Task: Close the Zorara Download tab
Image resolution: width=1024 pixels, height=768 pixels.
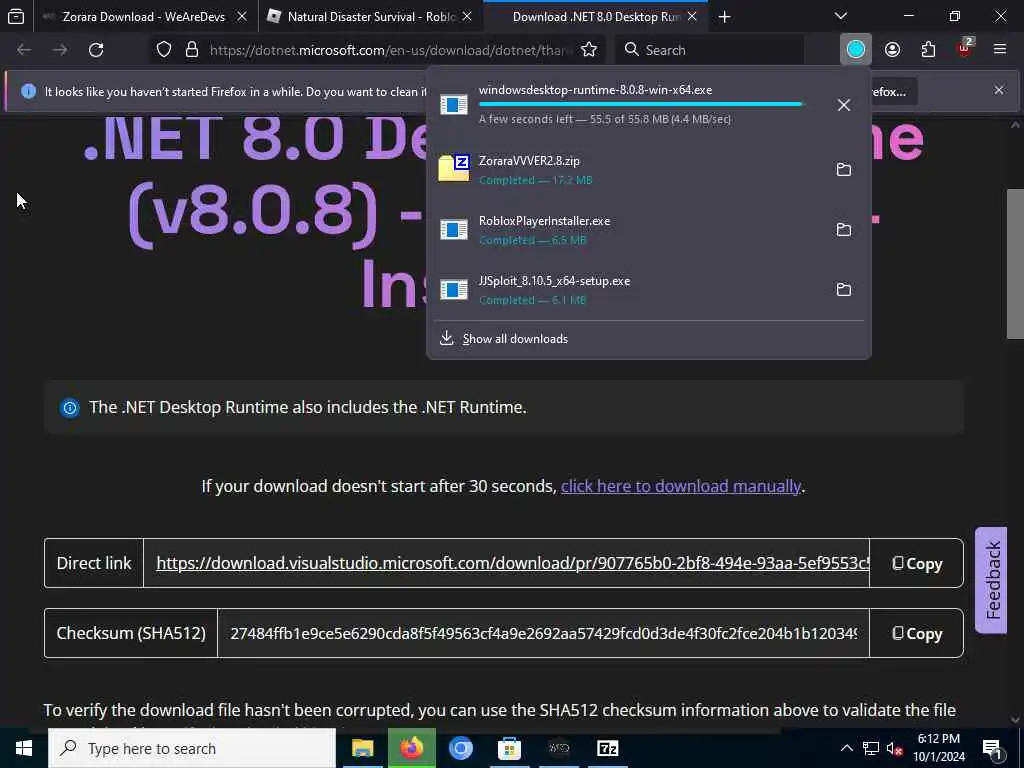Action: [242, 16]
